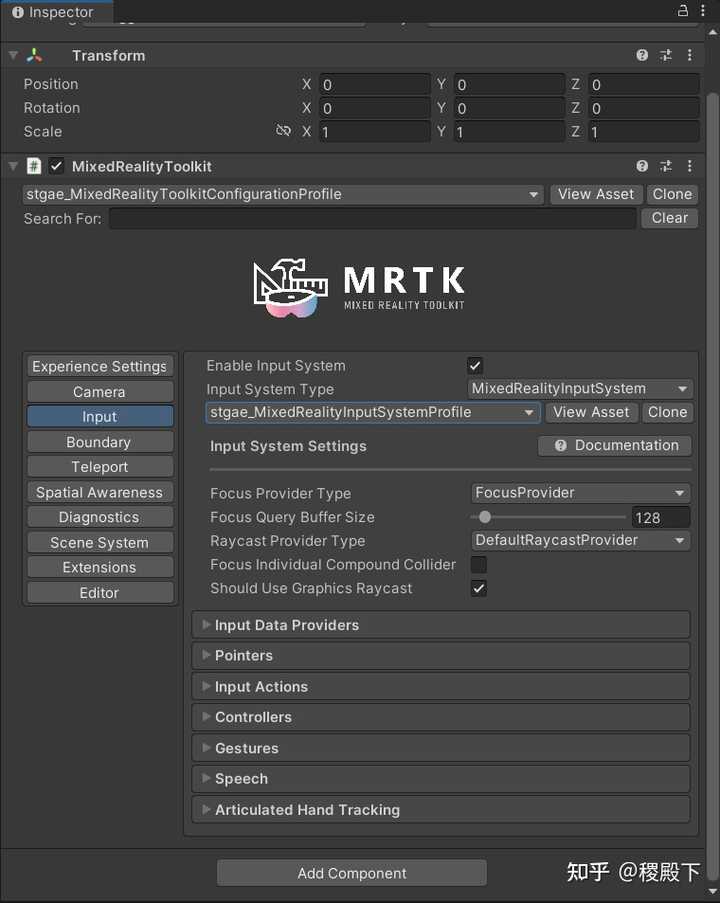Viewport: 720px width, 903px height.
Task: Select the Extensions tab
Action: 100,567
